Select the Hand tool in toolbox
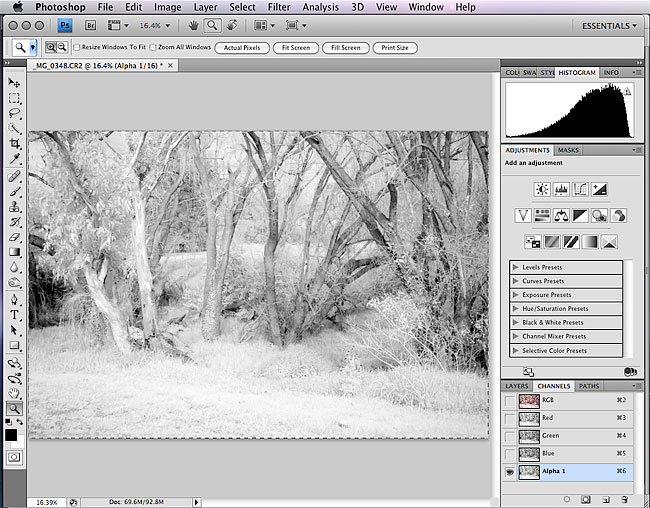The image size is (650, 508). point(14,393)
